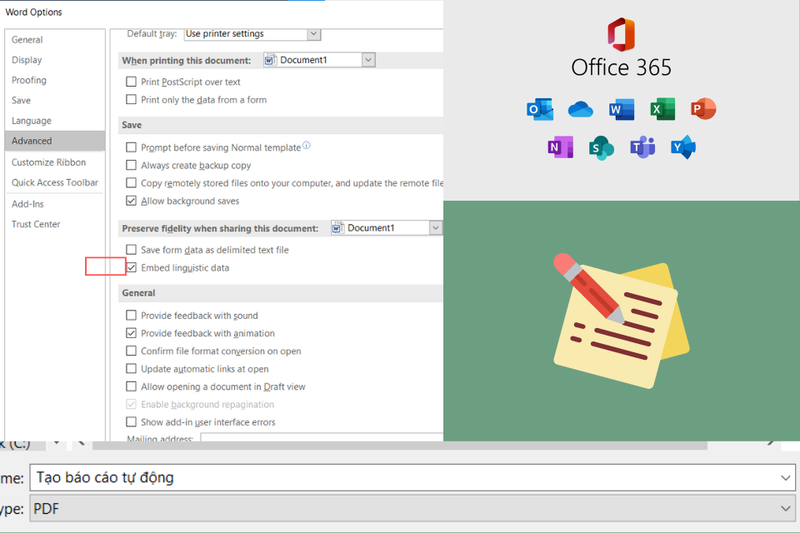Click the file name field

[412, 478]
